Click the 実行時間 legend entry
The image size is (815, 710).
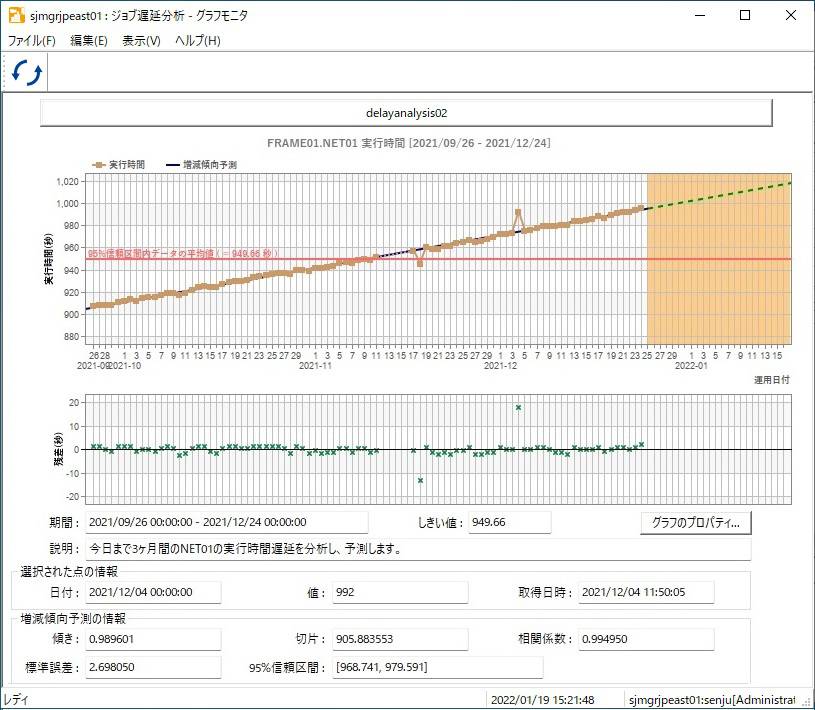(x=119, y=165)
